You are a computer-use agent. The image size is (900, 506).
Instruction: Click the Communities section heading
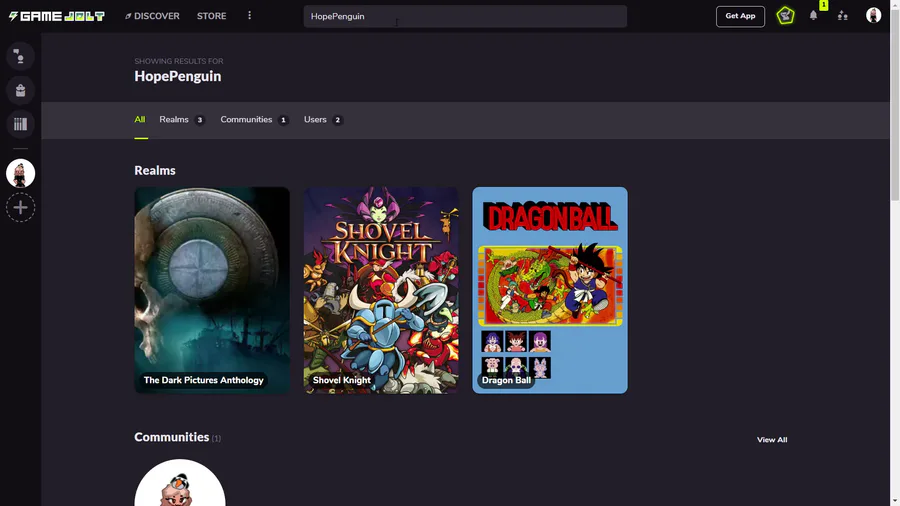(x=171, y=437)
